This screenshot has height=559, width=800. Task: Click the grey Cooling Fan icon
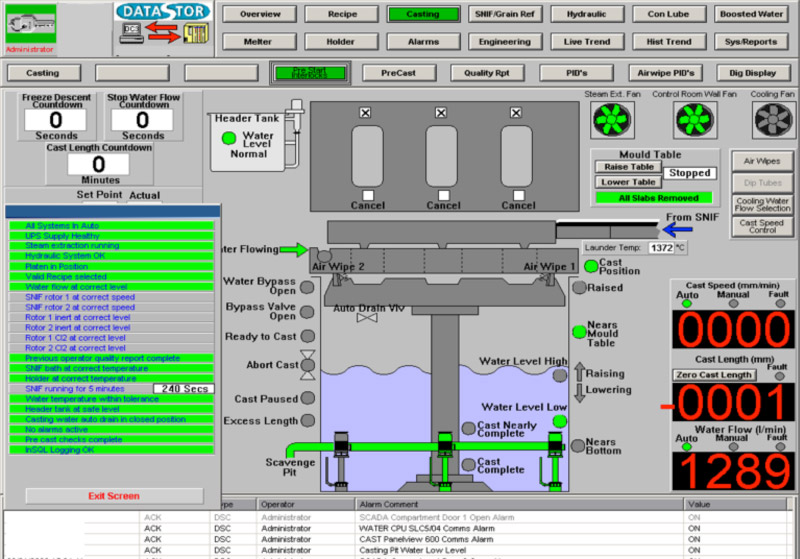coord(771,120)
